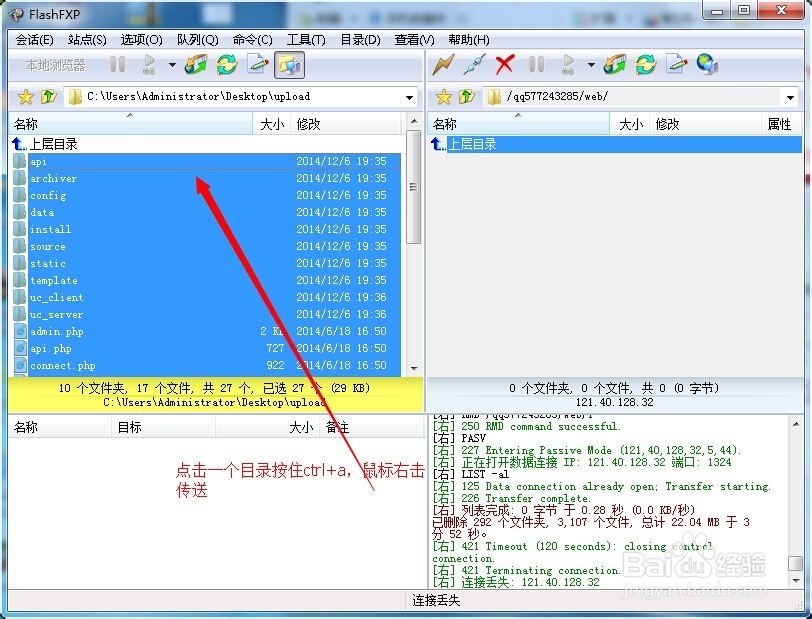Select the archiver folder

tap(205, 179)
